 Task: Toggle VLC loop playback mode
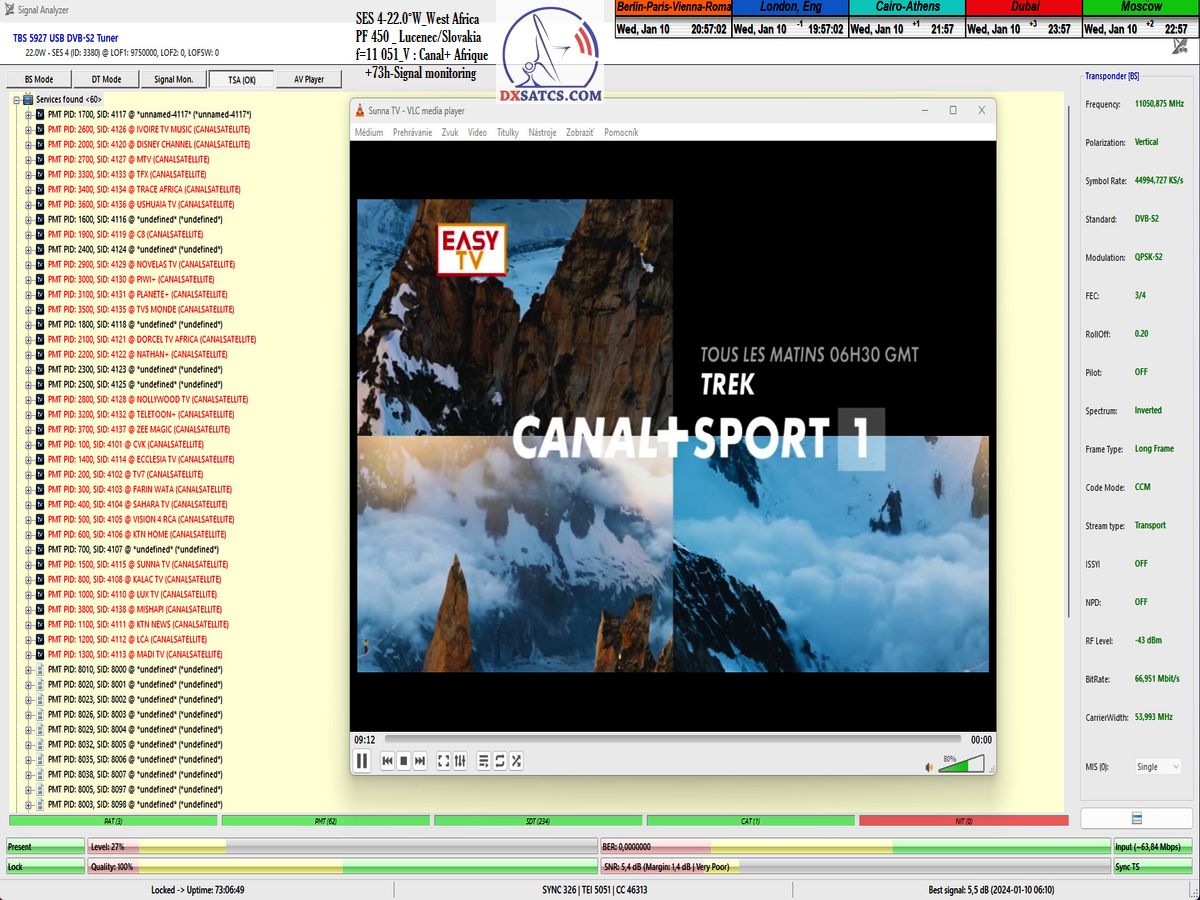tap(500, 761)
